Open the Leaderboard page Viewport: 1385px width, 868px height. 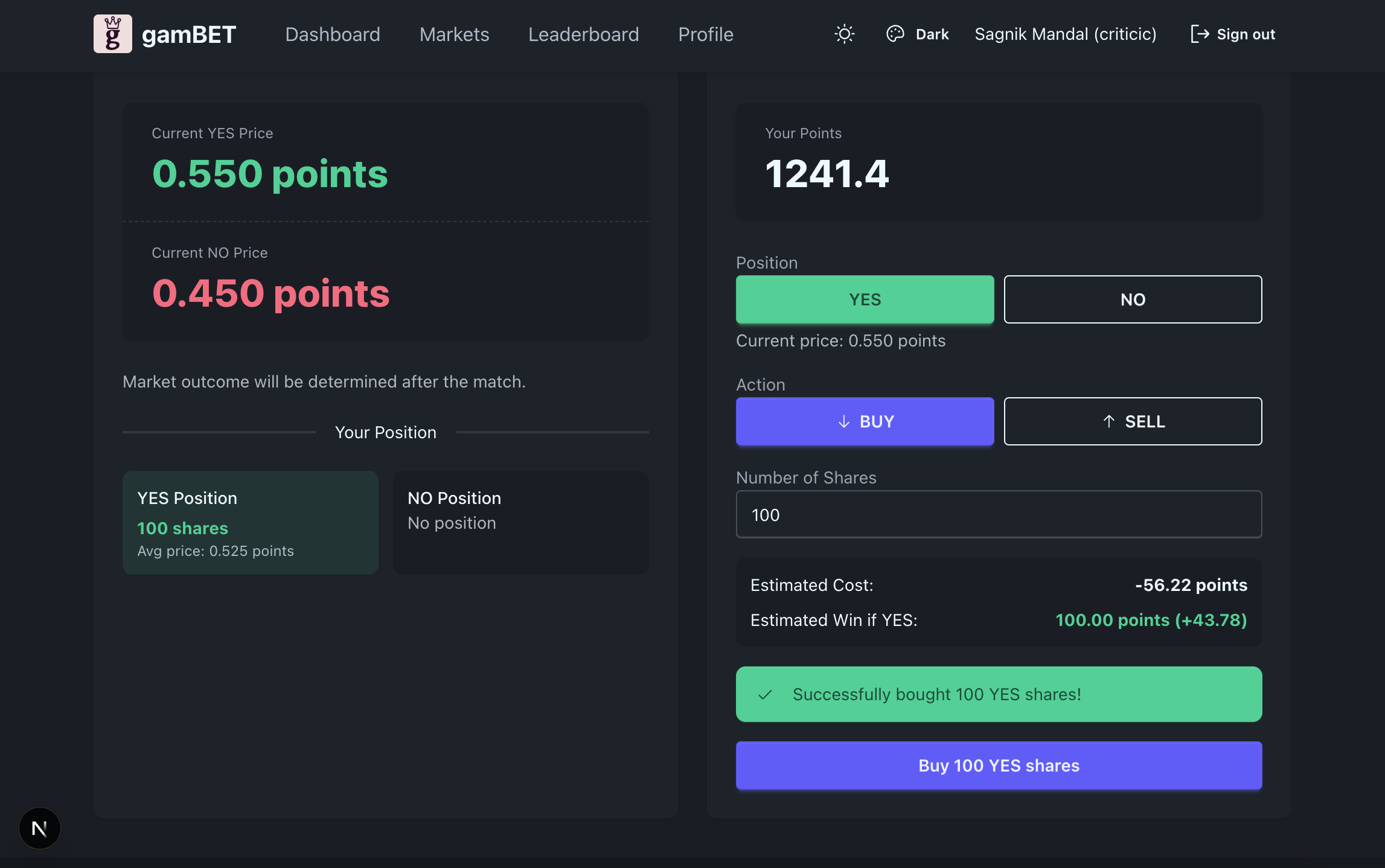point(583,34)
